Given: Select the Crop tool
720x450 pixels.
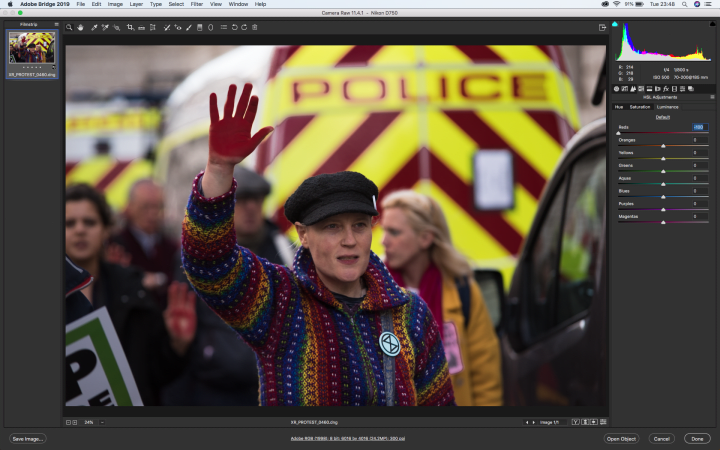Looking at the screenshot, I should tap(130, 28).
